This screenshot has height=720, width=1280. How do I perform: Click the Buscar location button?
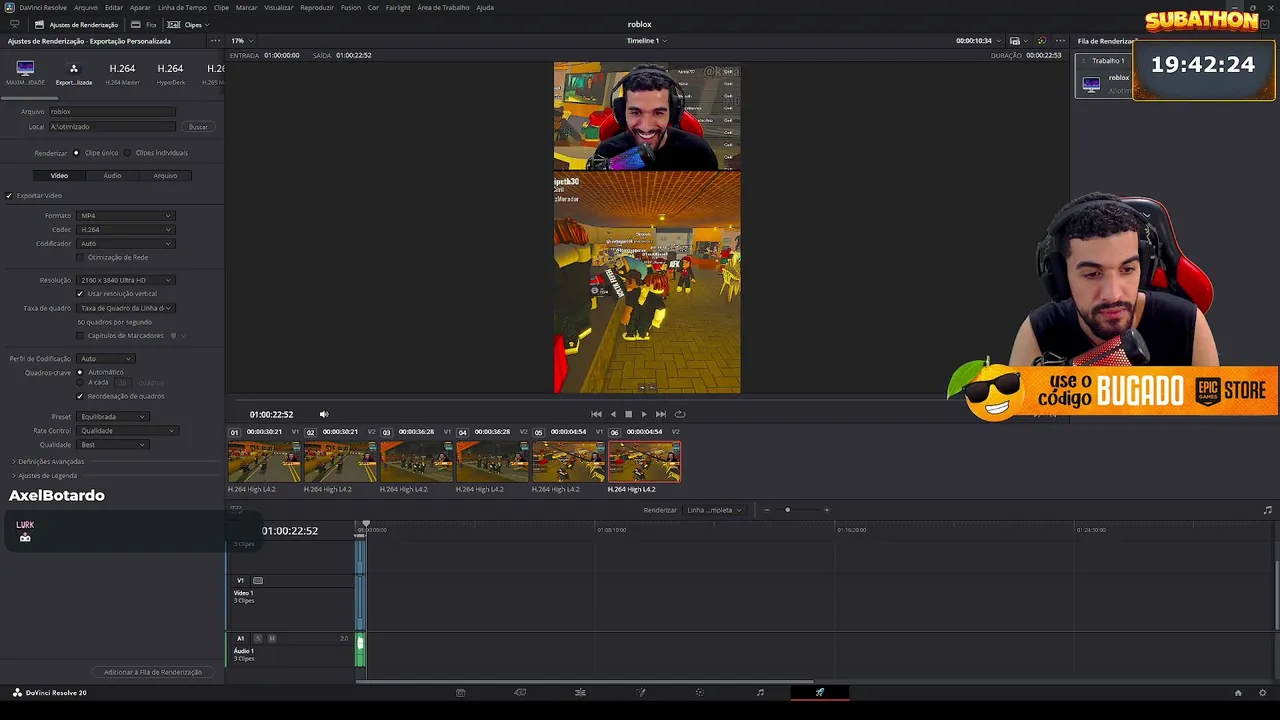click(x=198, y=127)
